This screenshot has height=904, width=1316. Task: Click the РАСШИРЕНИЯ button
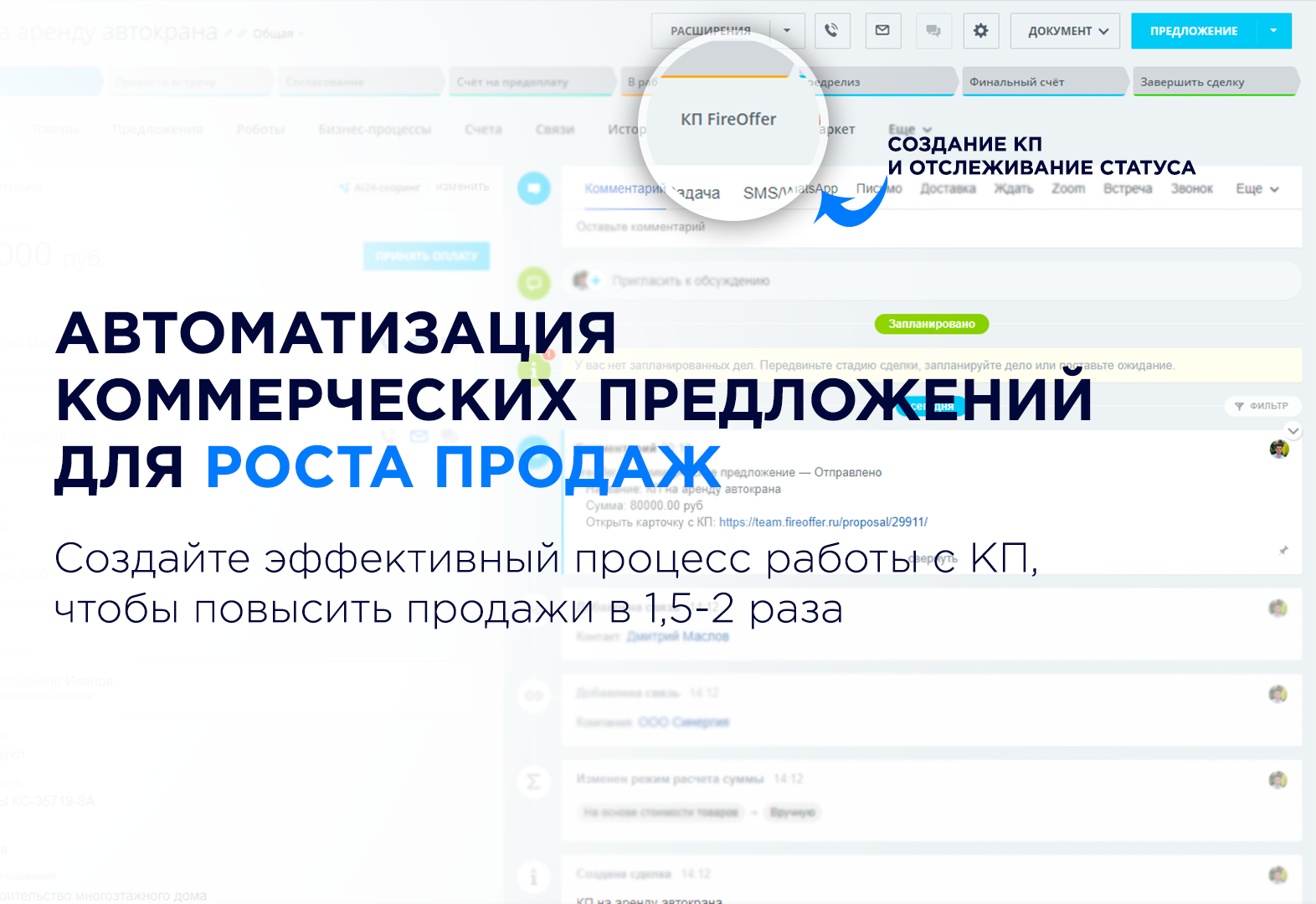[x=711, y=31]
